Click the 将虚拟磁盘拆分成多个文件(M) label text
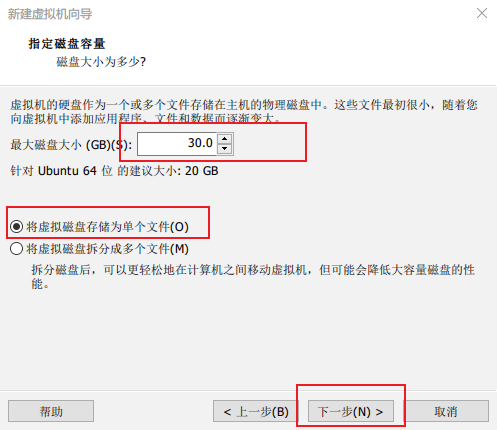This screenshot has width=497, height=430. tap(108, 249)
